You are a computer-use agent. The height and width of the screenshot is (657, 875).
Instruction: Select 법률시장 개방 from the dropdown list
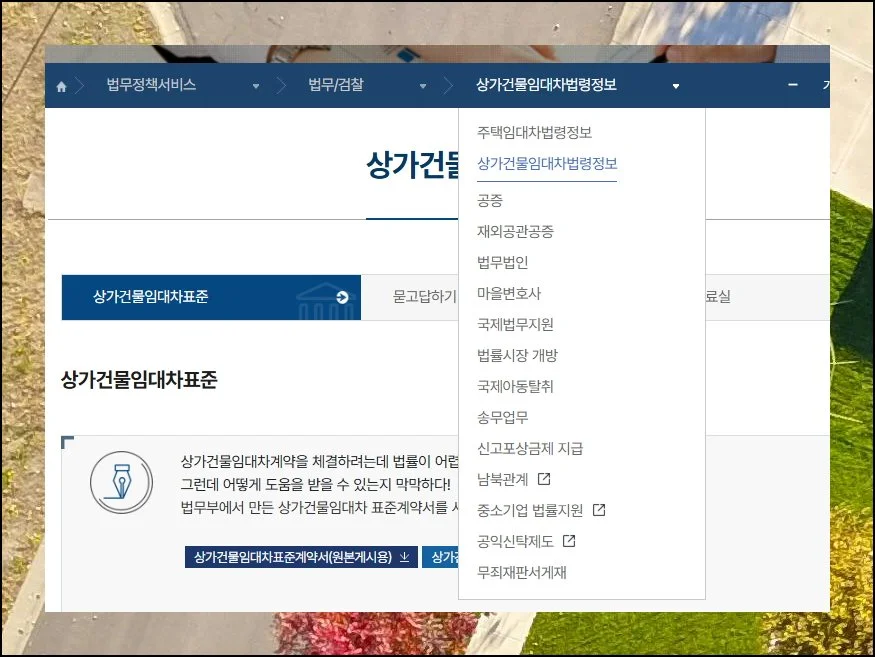tap(517, 355)
